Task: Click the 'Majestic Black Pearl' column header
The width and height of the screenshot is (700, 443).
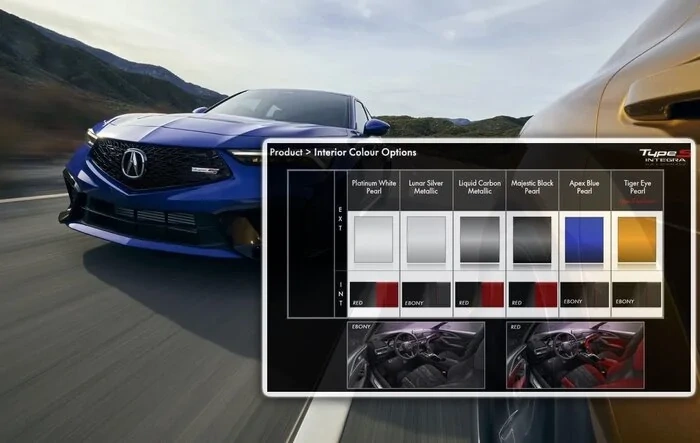Action: (532, 187)
